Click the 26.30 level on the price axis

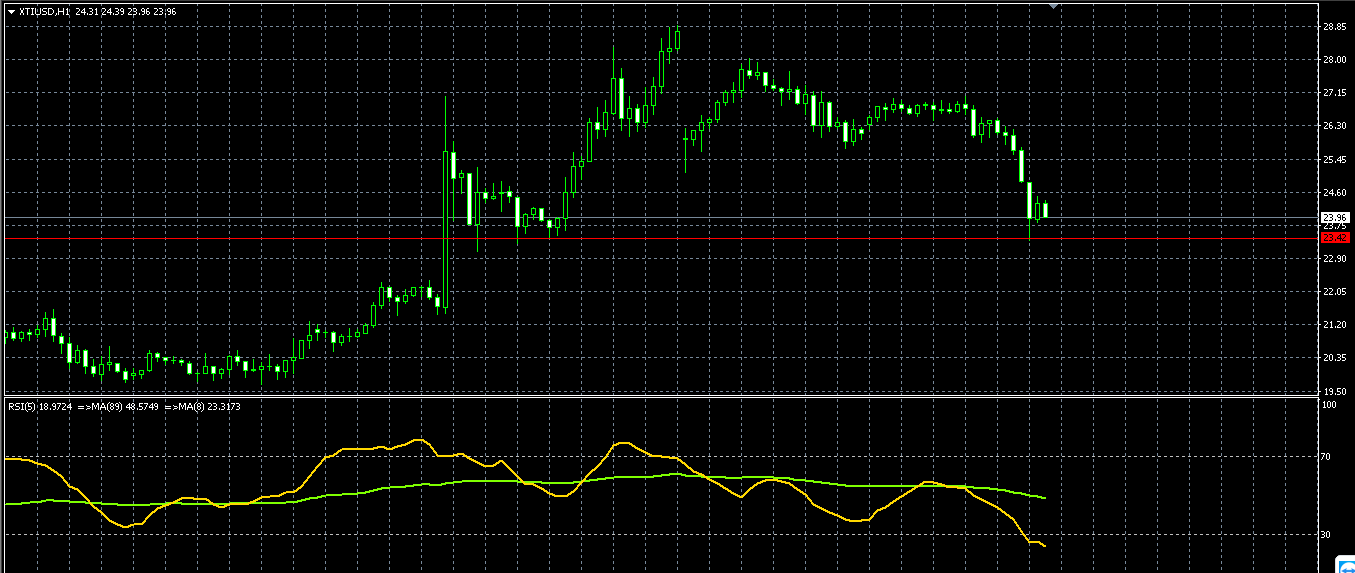[1333, 126]
